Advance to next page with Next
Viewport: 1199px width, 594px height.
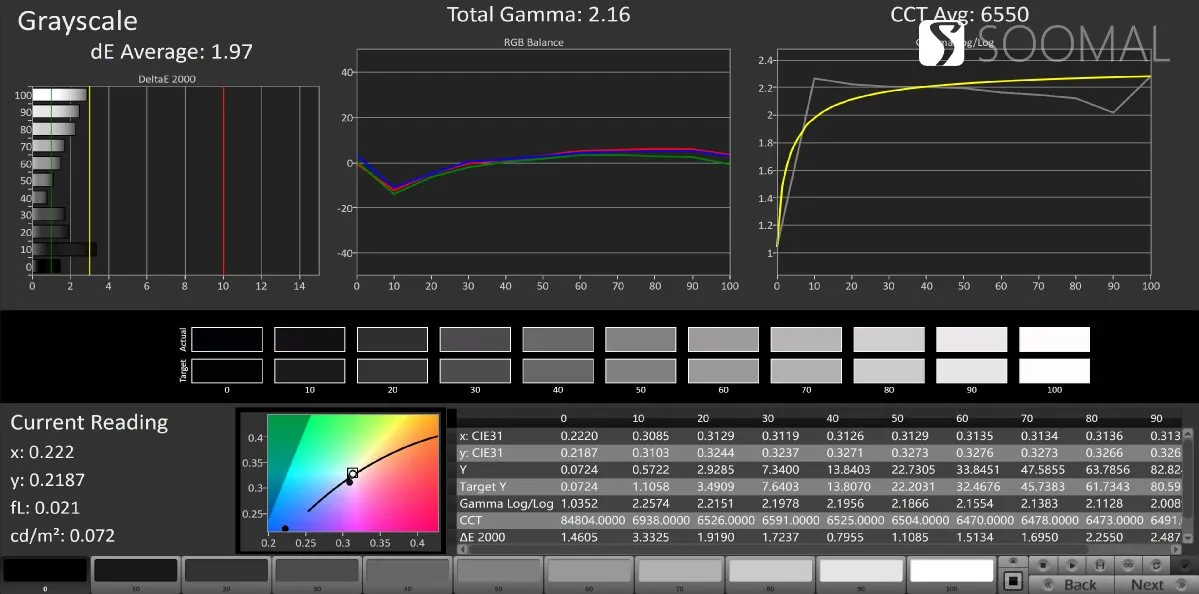click(x=1157, y=585)
